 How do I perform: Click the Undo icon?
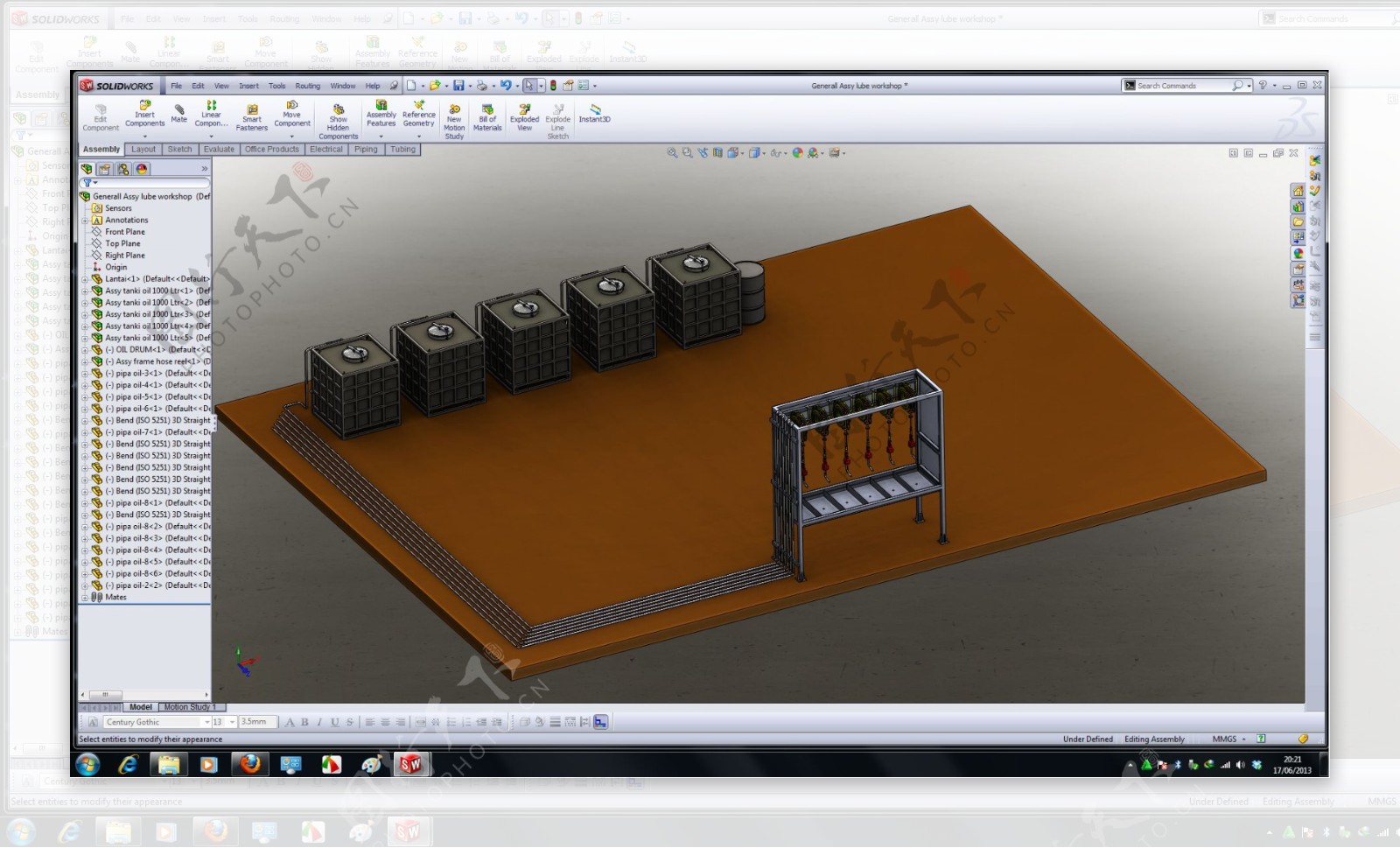coord(505,86)
